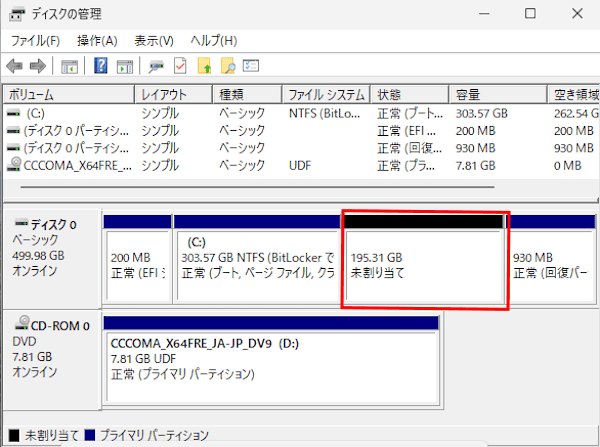Screen dimensions: 600x447
Task: Click the disk connection toolbar icon
Action: (x=156, y=67)
